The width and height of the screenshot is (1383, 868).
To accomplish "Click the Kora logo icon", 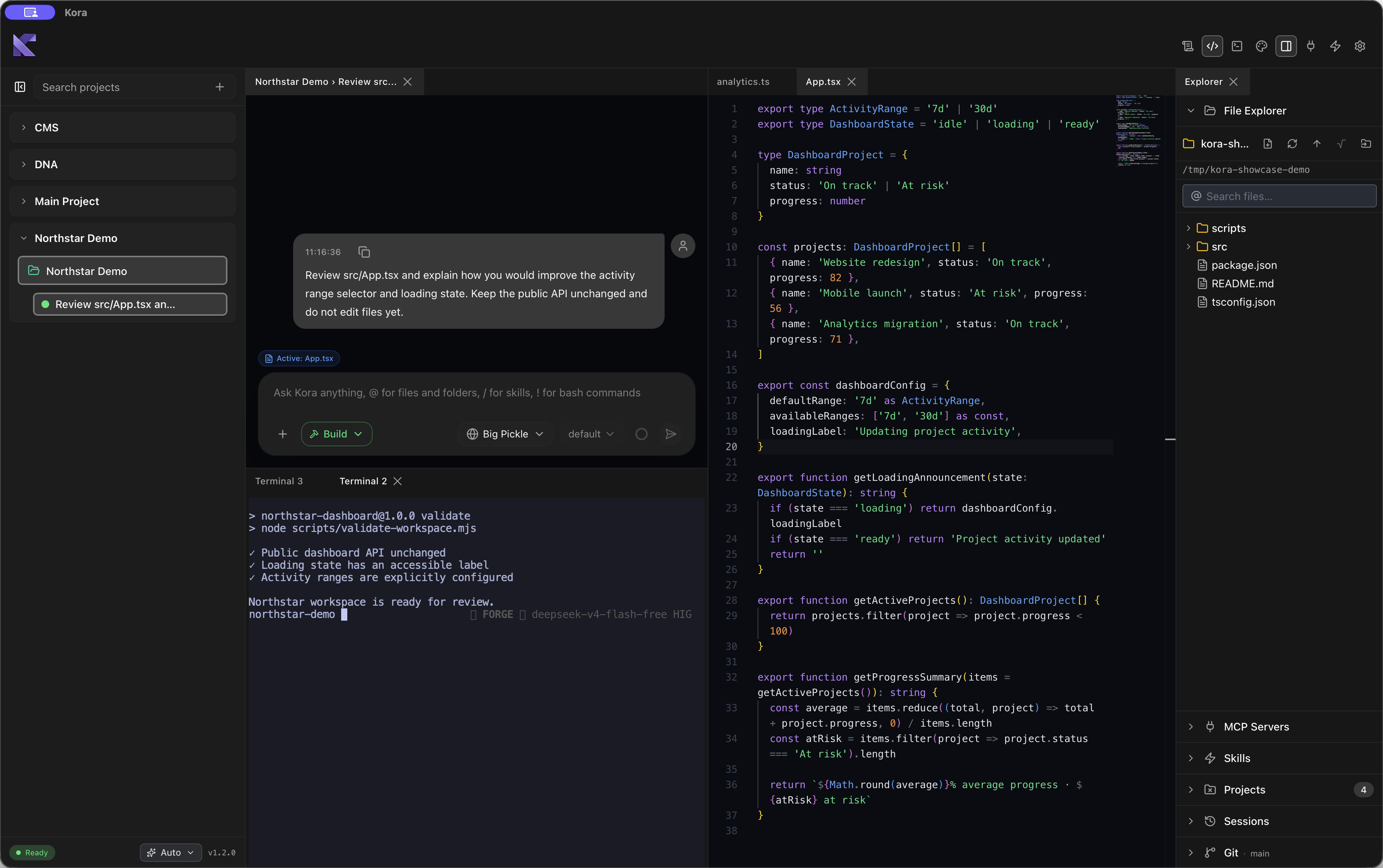I will (x=24, y=45).
